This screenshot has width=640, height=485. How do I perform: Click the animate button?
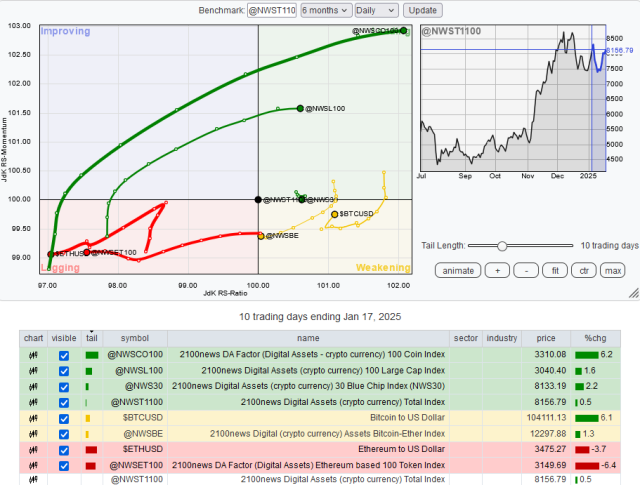458,270
